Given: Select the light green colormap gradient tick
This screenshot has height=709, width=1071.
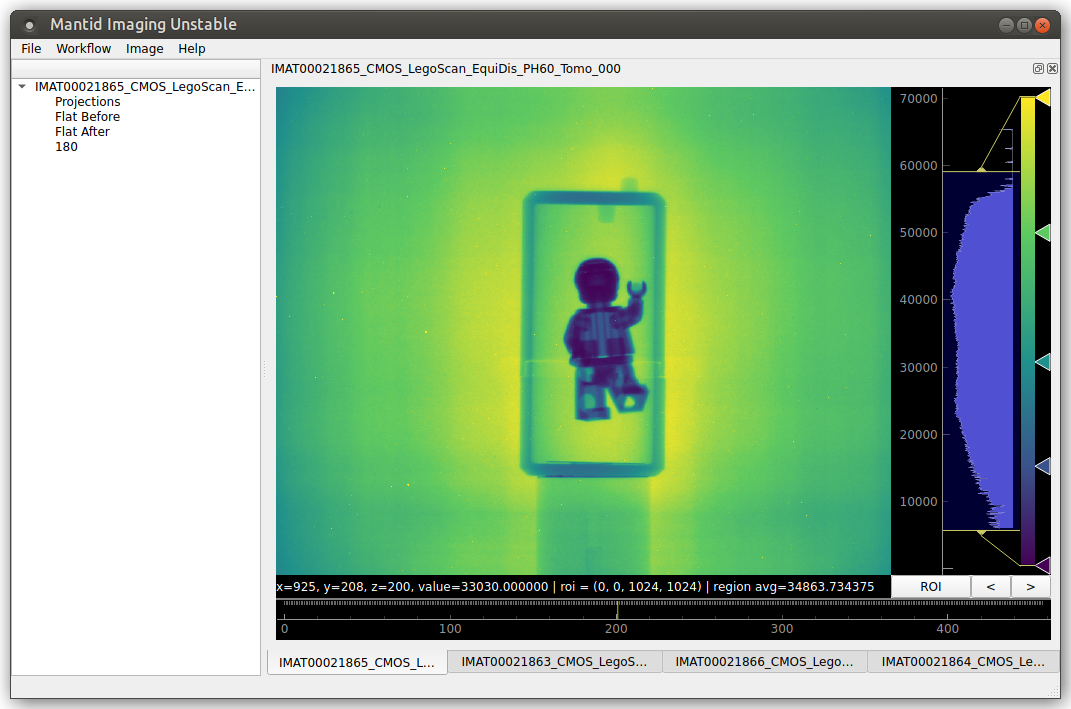Looking at the screenshot, I should point(1043,233).
